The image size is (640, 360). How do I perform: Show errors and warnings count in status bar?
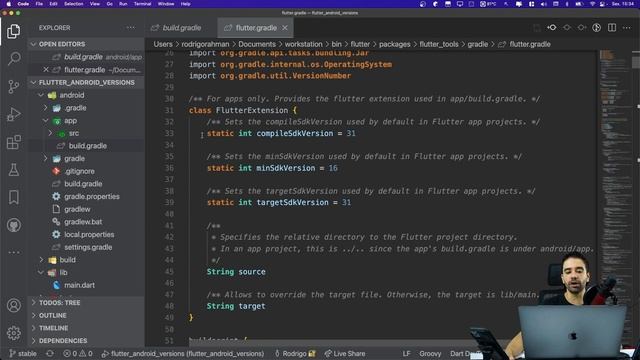[78, 353]
